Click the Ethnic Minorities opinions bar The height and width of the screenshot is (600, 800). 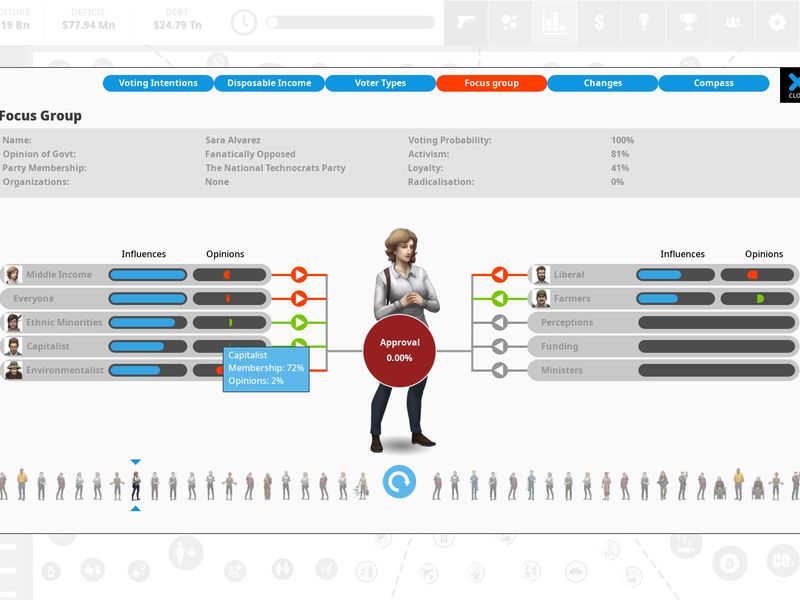(230, 322)
